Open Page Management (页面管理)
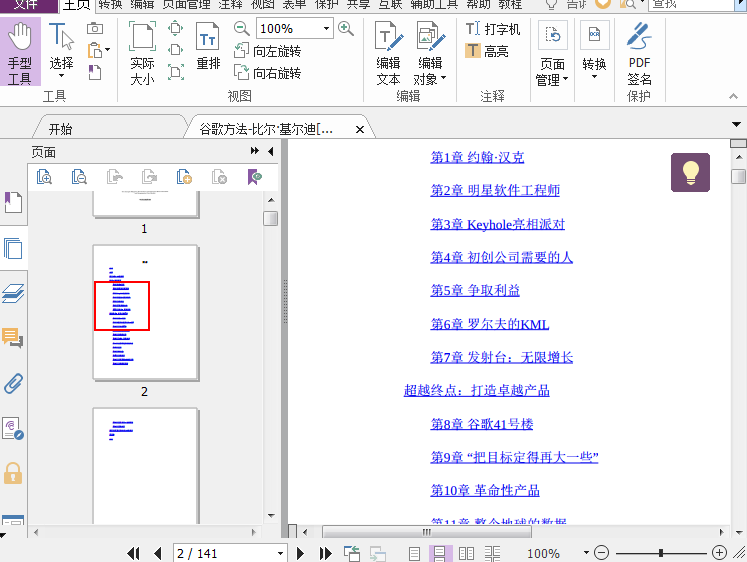Screen dimensions: 747x562 [x=553, y=53]
